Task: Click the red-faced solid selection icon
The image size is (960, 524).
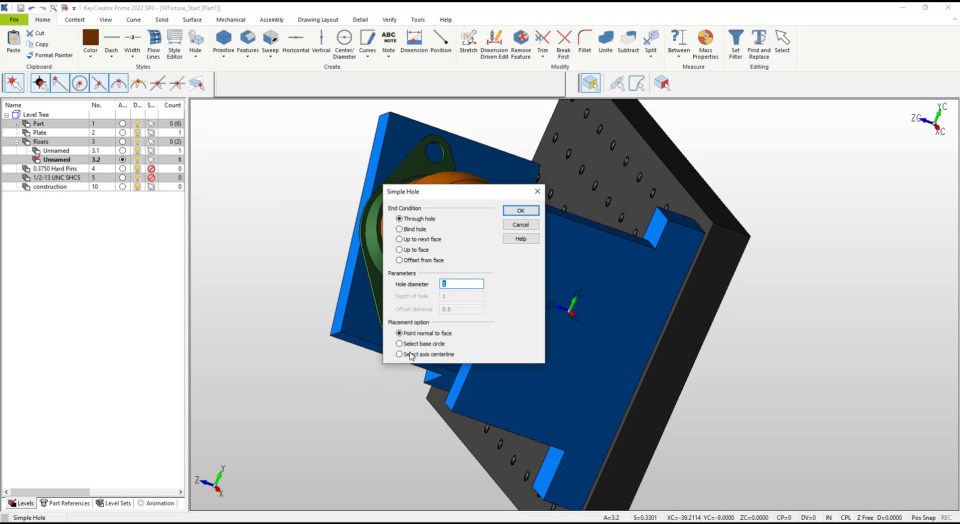Action: point(662,83)
